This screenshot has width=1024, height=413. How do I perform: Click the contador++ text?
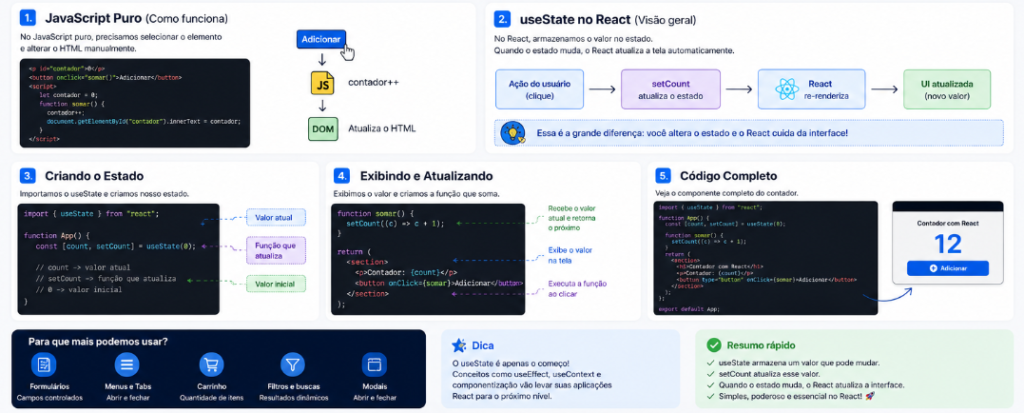pos(373,83)
